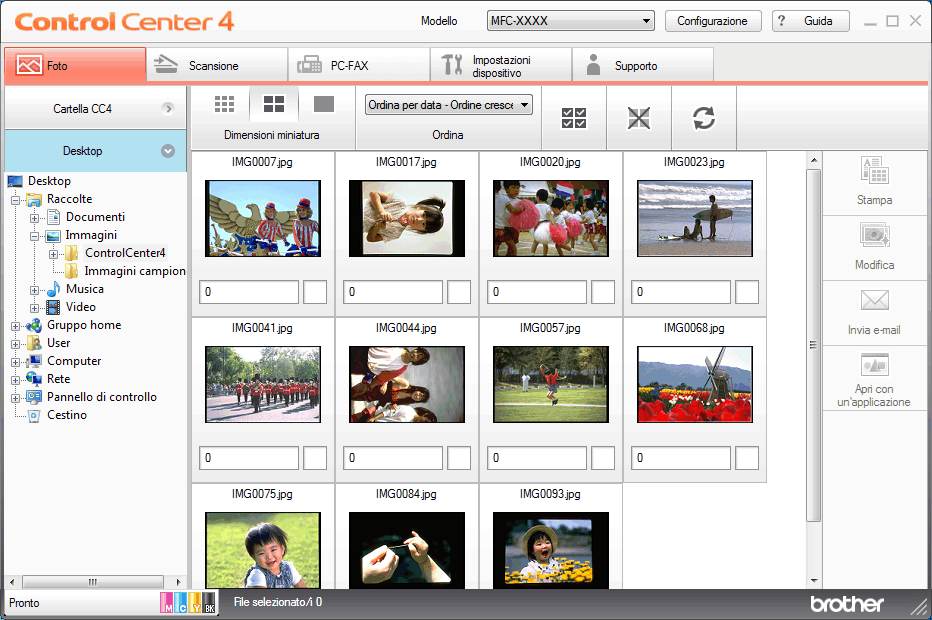Select Rete network item
932x620 pixels.
point(58,379)
